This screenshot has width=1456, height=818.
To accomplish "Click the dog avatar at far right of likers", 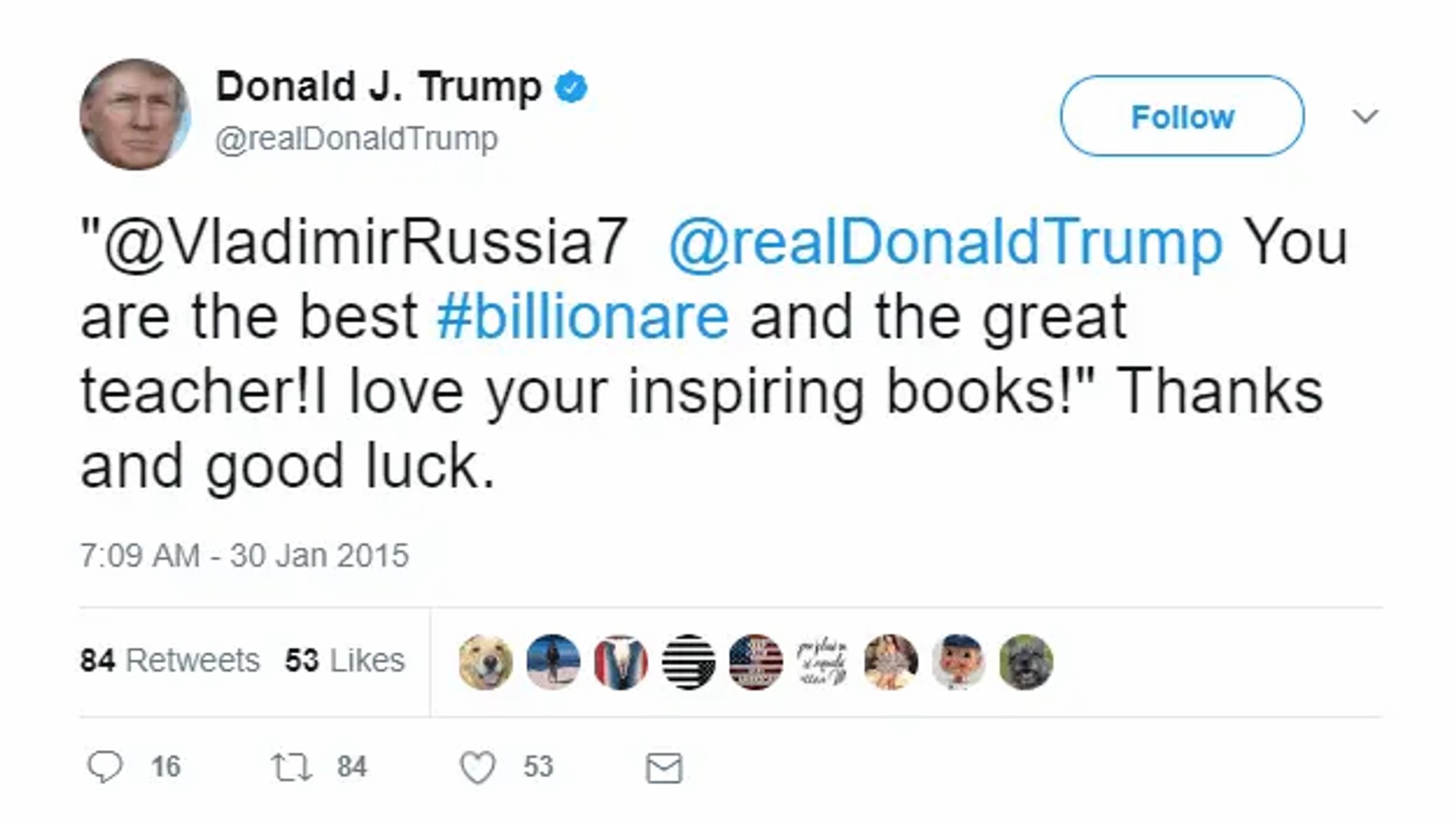I will click(1026, 661).
